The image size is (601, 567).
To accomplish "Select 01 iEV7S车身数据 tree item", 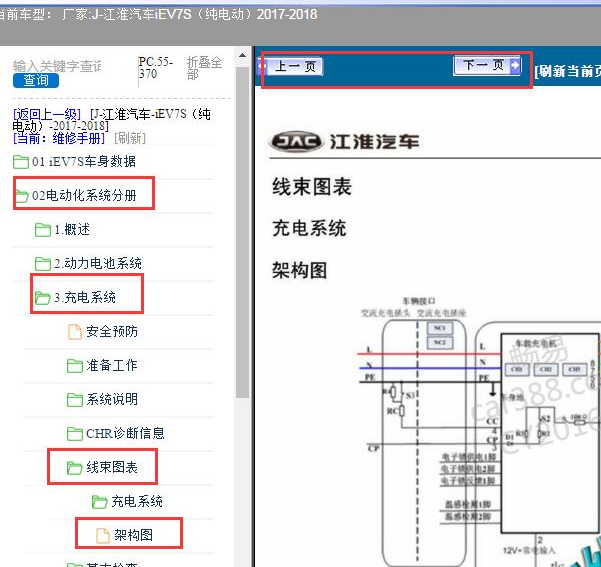I will coord(84,161).
